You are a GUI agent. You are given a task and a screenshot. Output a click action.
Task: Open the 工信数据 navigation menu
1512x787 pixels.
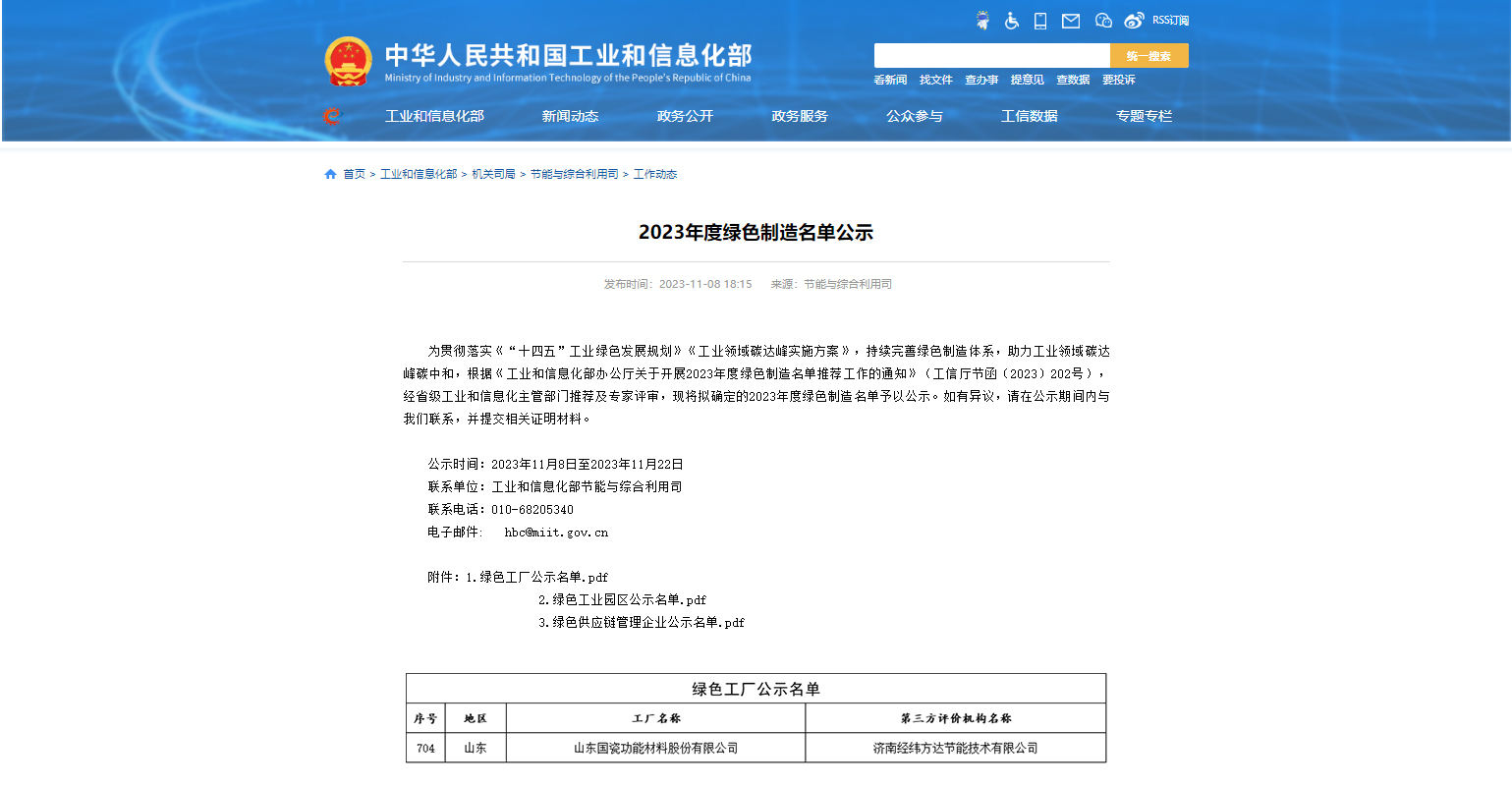(x=1028, y=116)
